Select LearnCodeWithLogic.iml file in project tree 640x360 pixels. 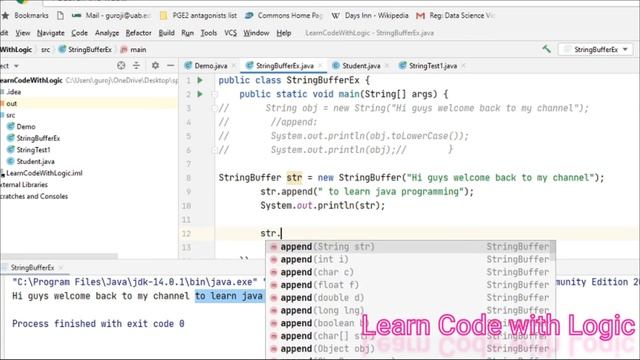[42, 173]
